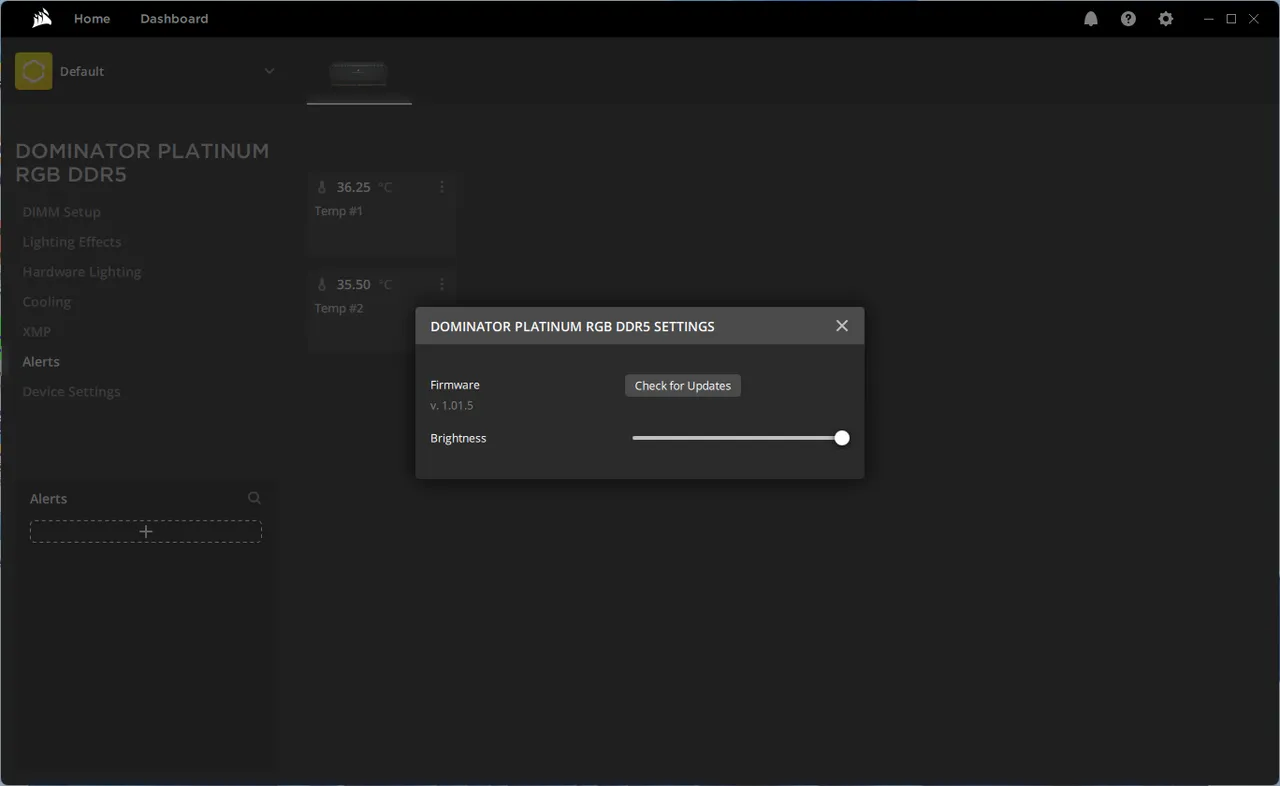Select the Dominator RAM device thumbnail
This screenshot has width=1280, height=786.
click(x=359, y=75)
